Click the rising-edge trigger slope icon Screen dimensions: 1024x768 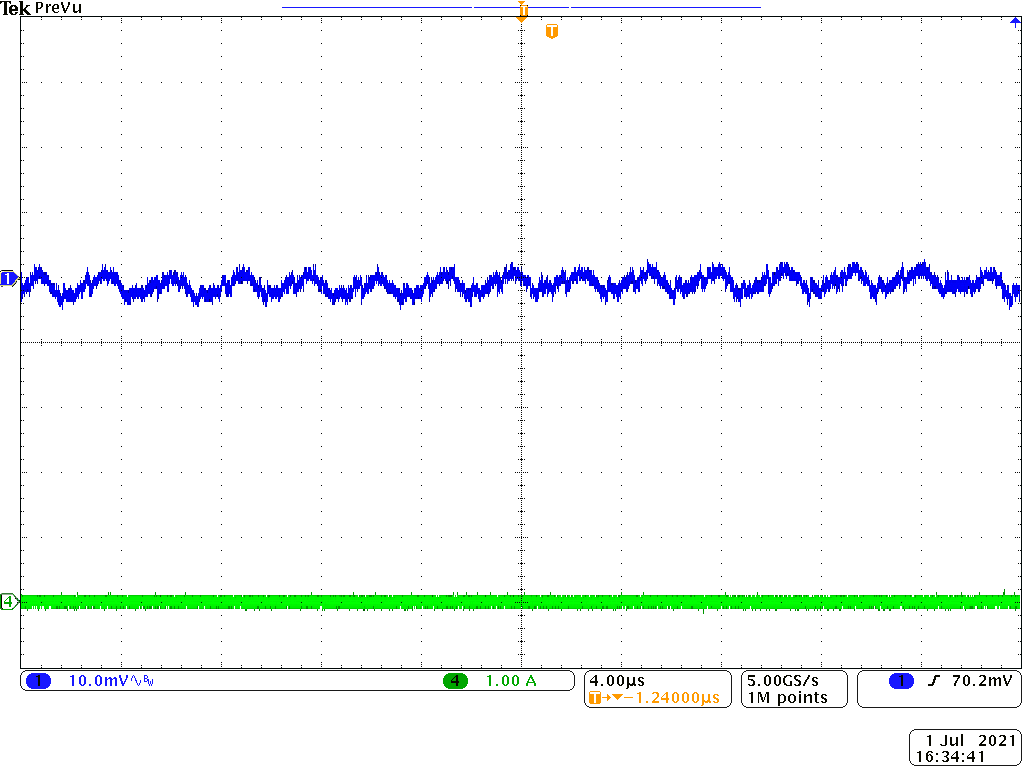pos(936,681)
